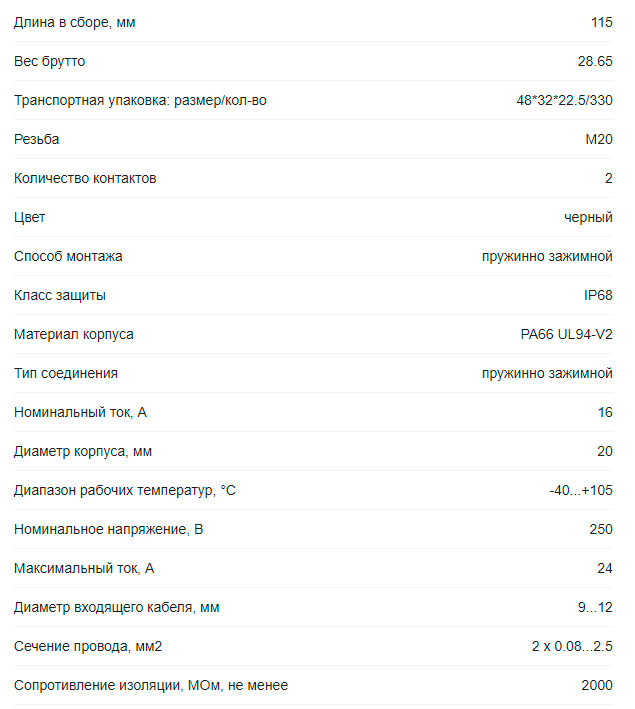
Task: Select the value 115 for assembled length
Action: [601, 23]
